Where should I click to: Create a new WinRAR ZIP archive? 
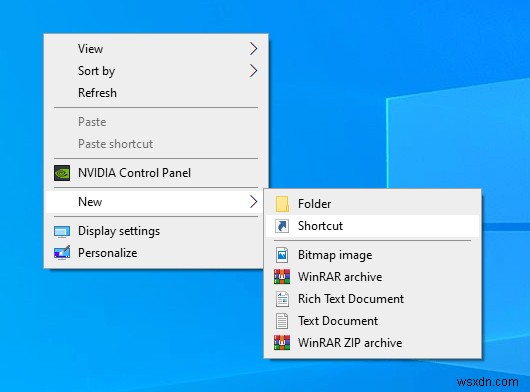click(x=372, y=343)
